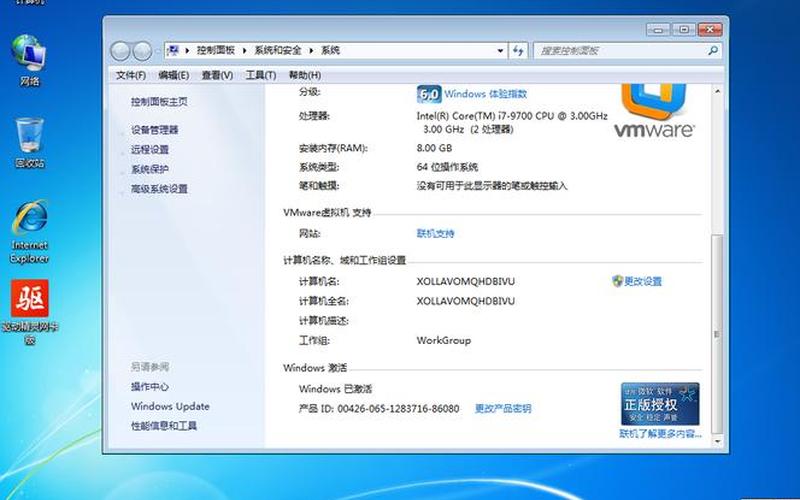800x500 pixels.
Task: Open the Recycle Bin desktop icon
Action: pos(29,143)
